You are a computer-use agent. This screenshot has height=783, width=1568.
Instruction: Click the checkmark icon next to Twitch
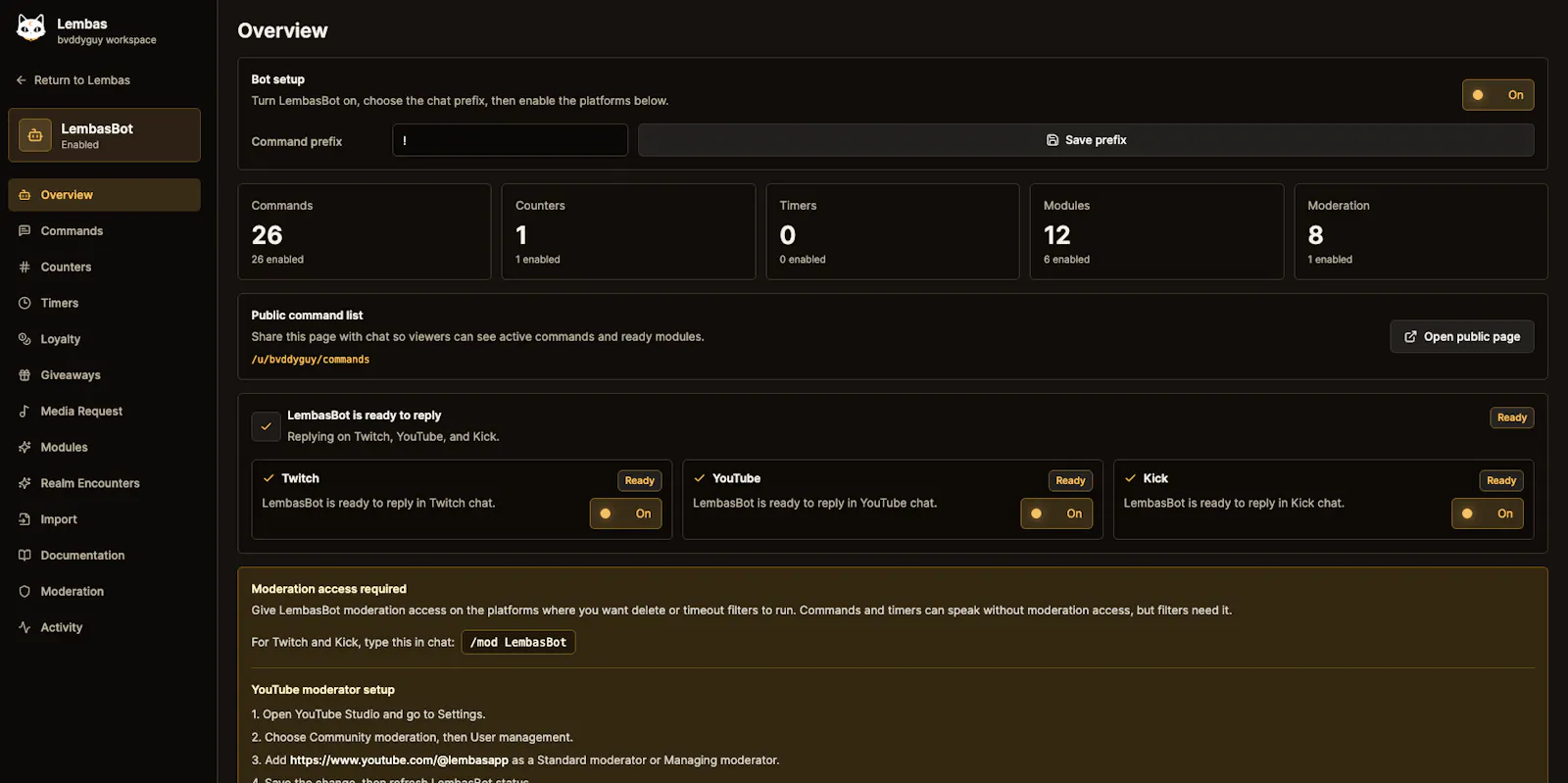click(x=269, y=478)
